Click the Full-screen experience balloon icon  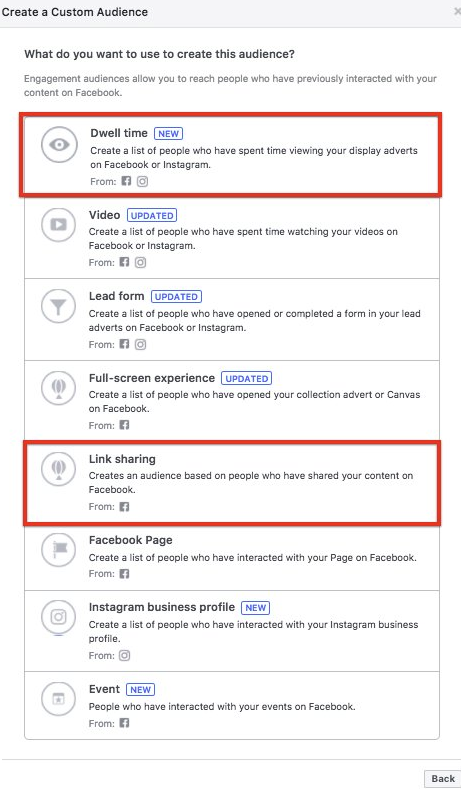(x=58, y=387)
